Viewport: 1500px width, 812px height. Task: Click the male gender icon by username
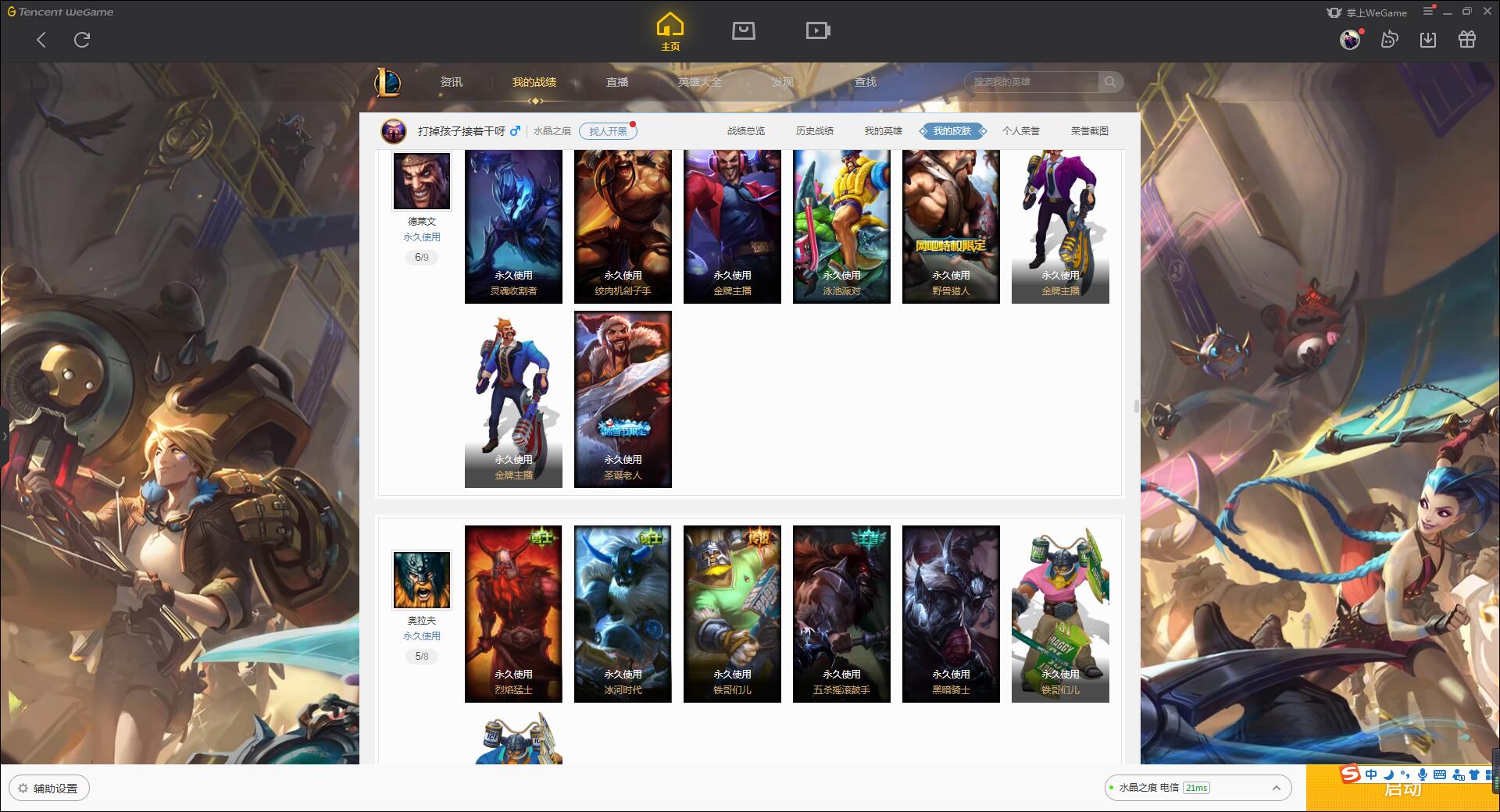(x=516, y=131)
